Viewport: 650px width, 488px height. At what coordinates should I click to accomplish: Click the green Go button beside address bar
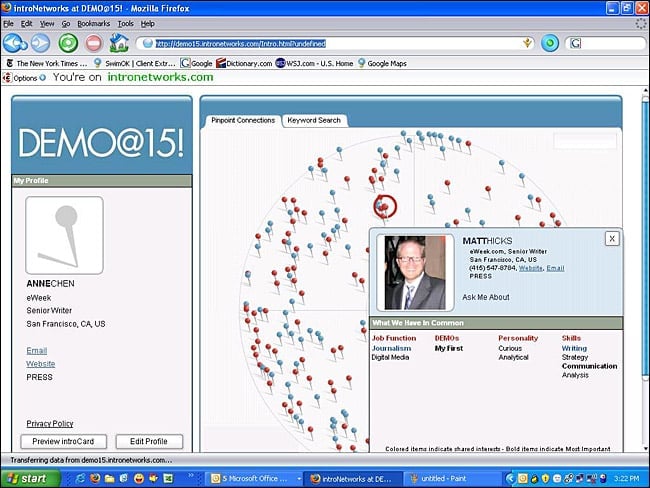pyautogui.click(x=550, y=43)
